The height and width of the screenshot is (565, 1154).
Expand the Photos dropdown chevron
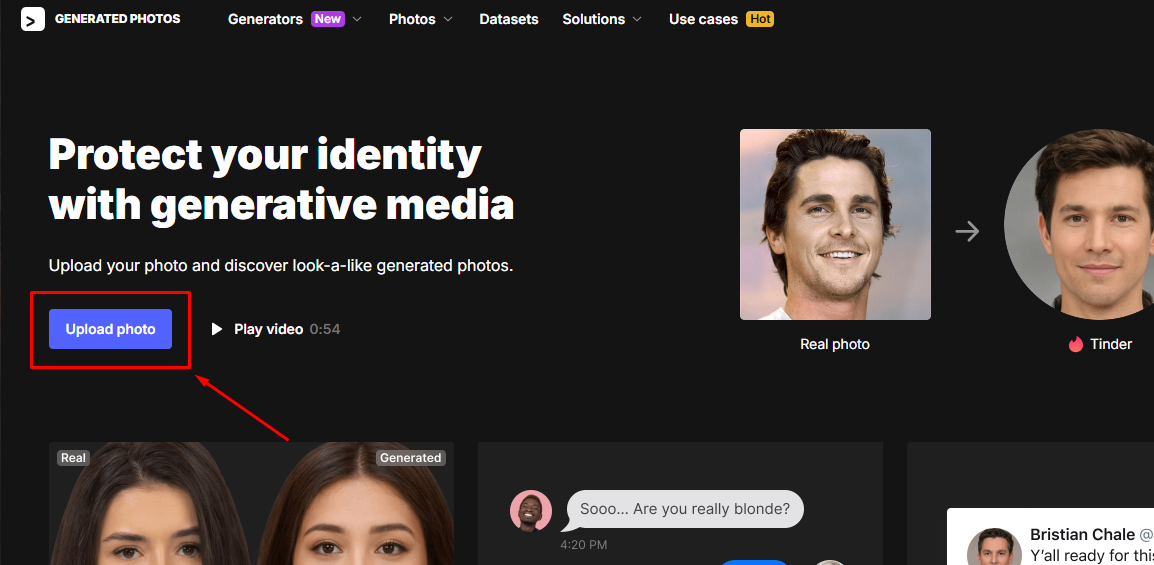point(449,19)
